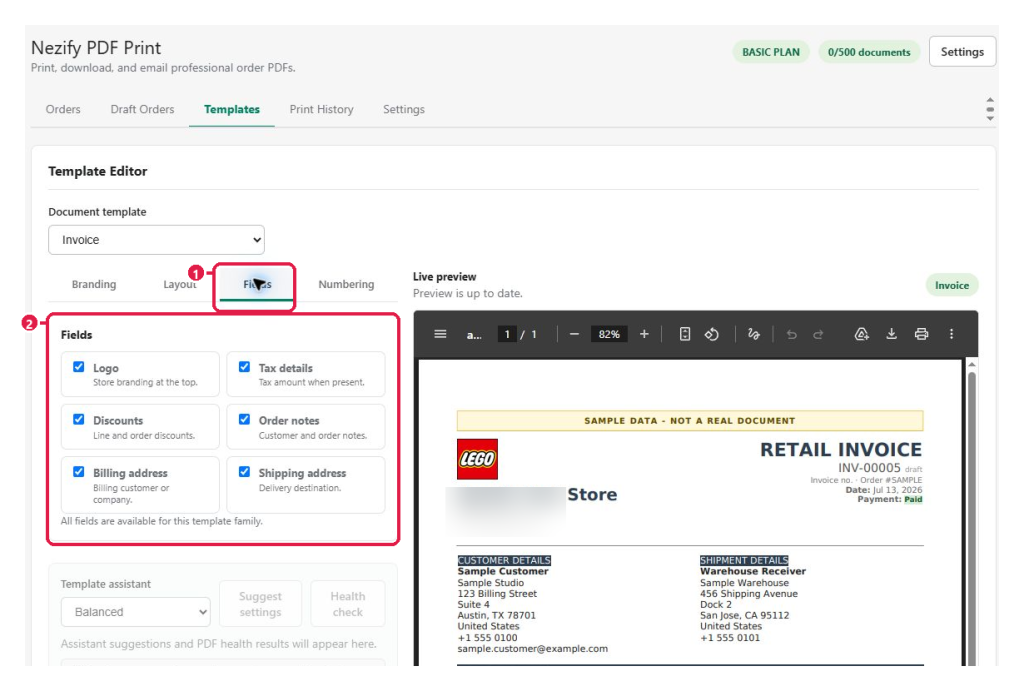Open the Template assistant Balanced dropdown
This screenshot has height=691, width=1024.
click(x=136, y=612)
